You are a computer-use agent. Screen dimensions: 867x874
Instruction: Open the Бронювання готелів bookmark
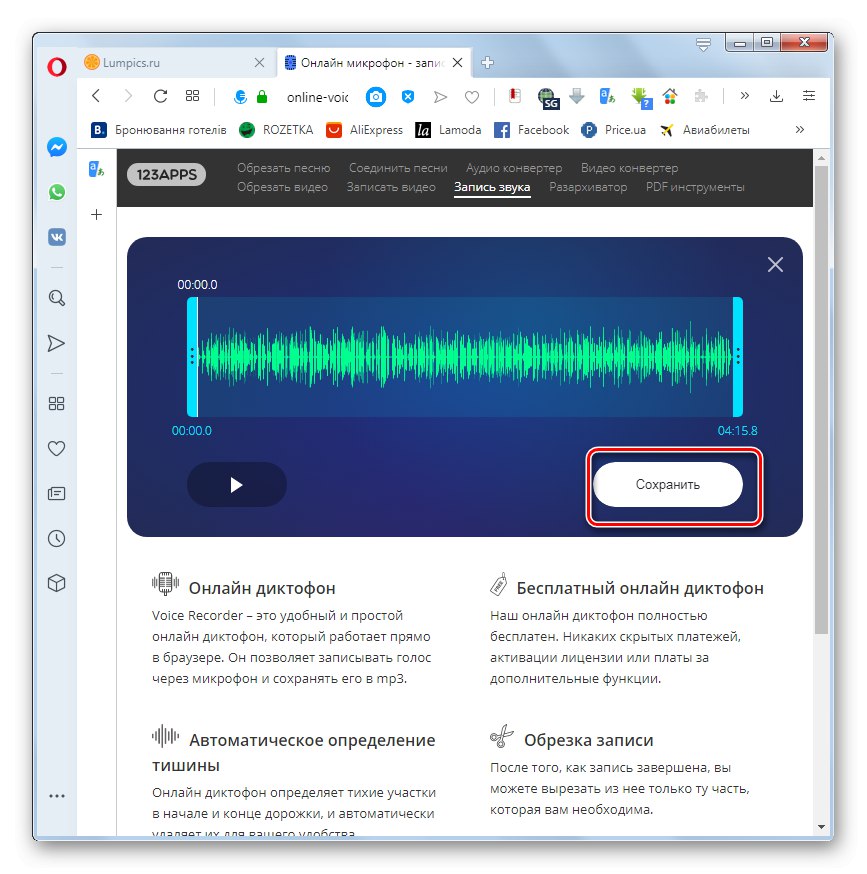point(158,130)
